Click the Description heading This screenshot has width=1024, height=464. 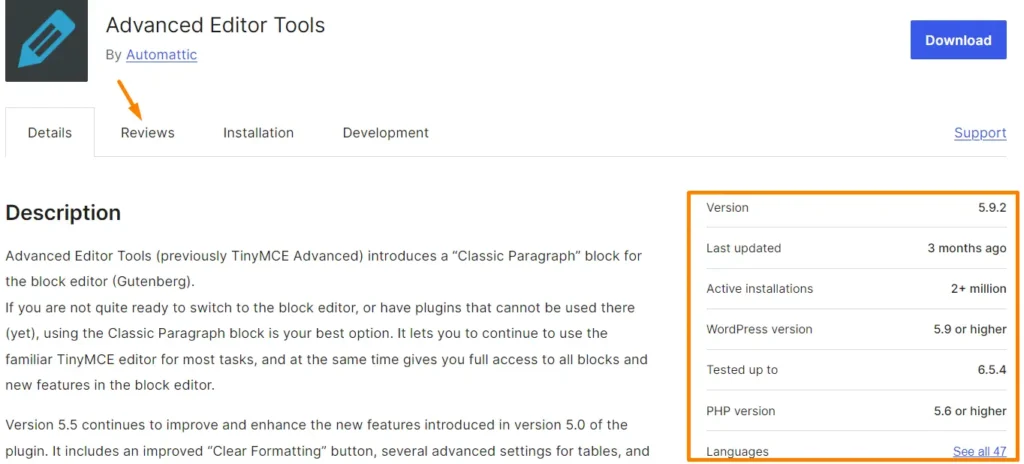[63, 213]
